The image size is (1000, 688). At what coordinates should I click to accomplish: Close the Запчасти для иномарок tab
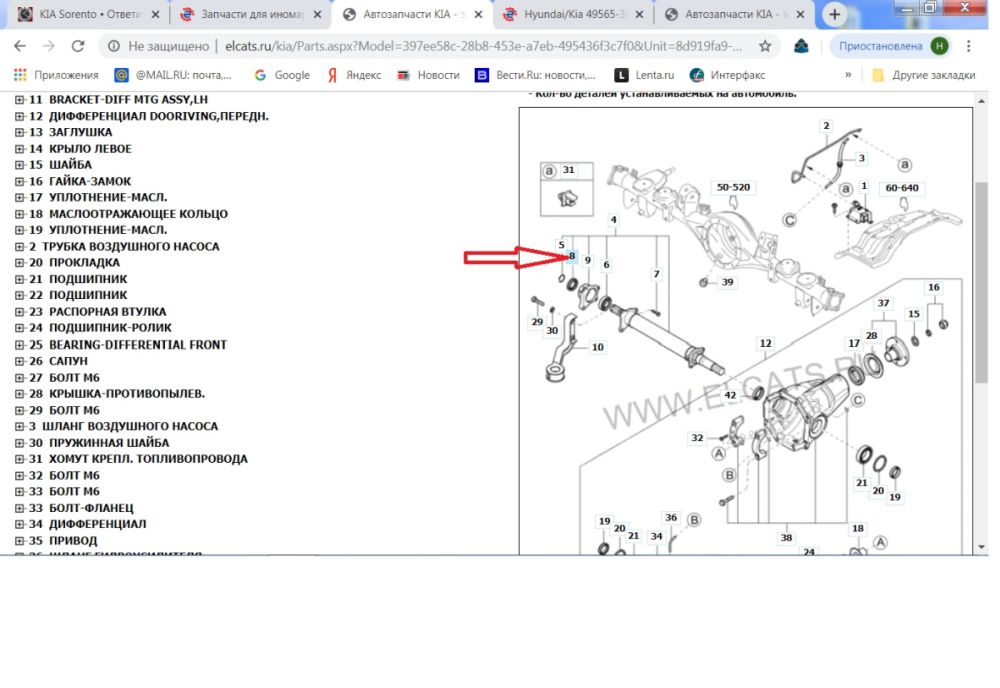click(x=316, y=15)
